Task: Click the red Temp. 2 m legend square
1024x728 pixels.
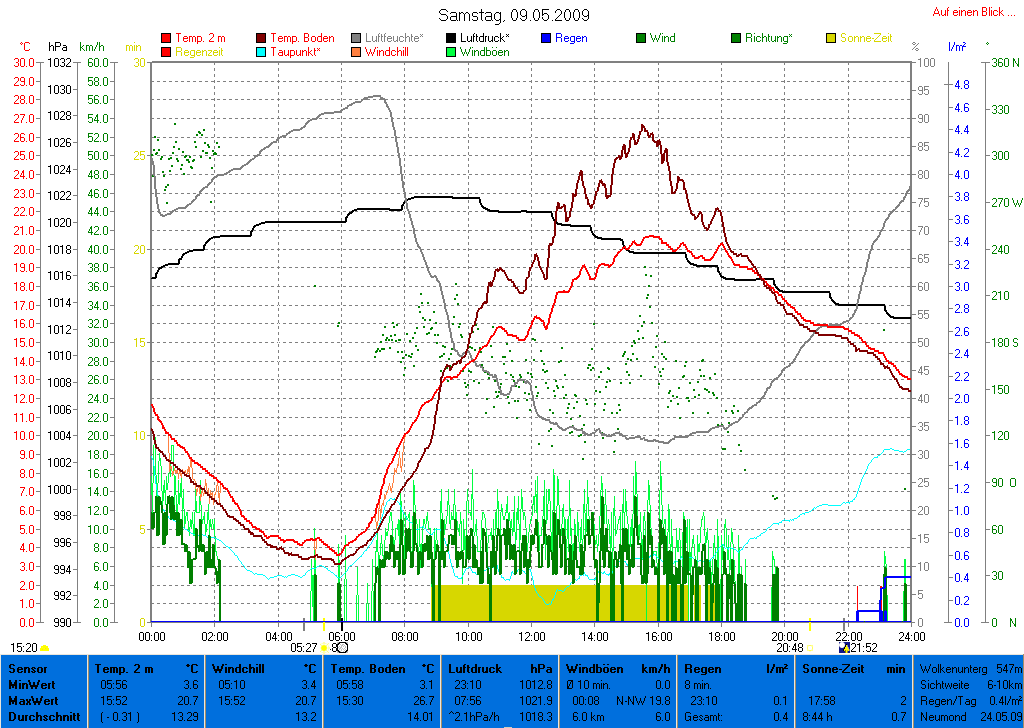Action: point(166,39)
